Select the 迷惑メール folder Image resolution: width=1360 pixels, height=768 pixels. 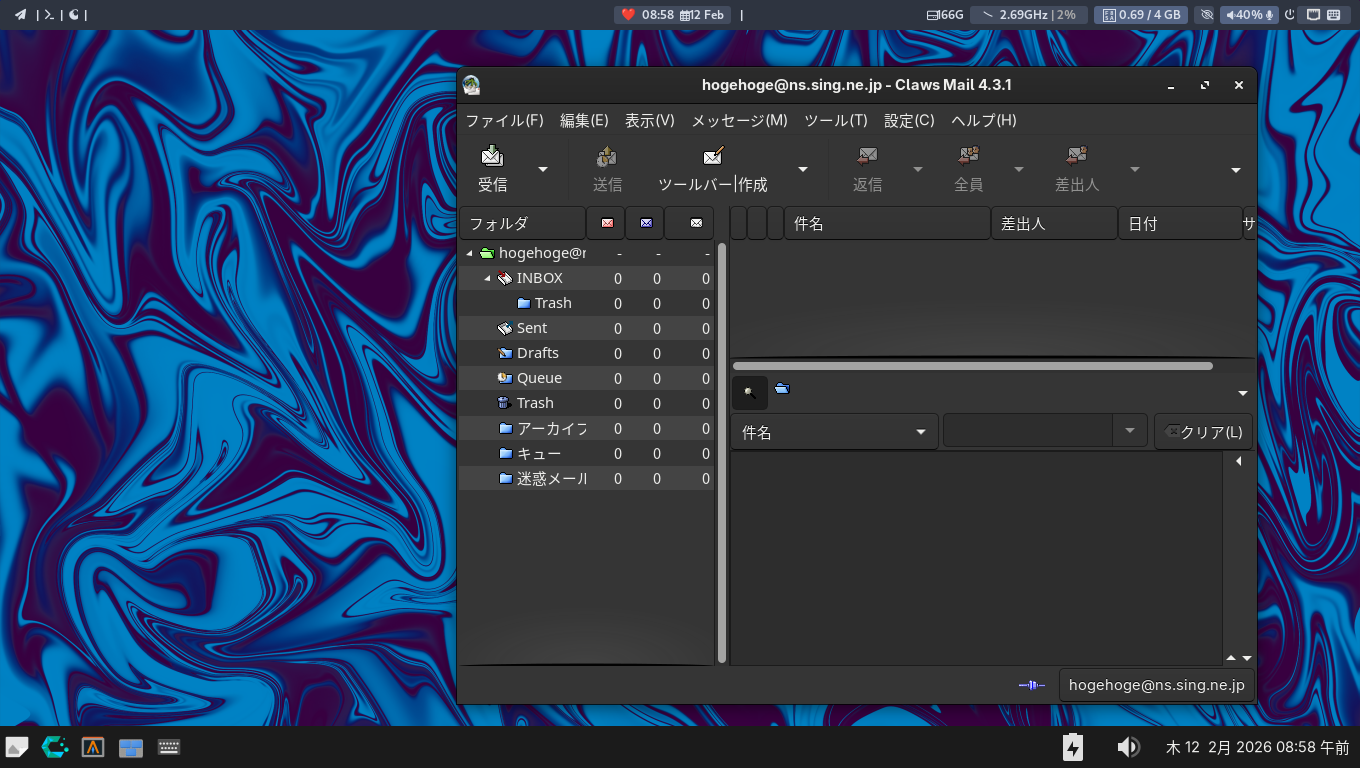pyautogui.click(x=586, y=478)
